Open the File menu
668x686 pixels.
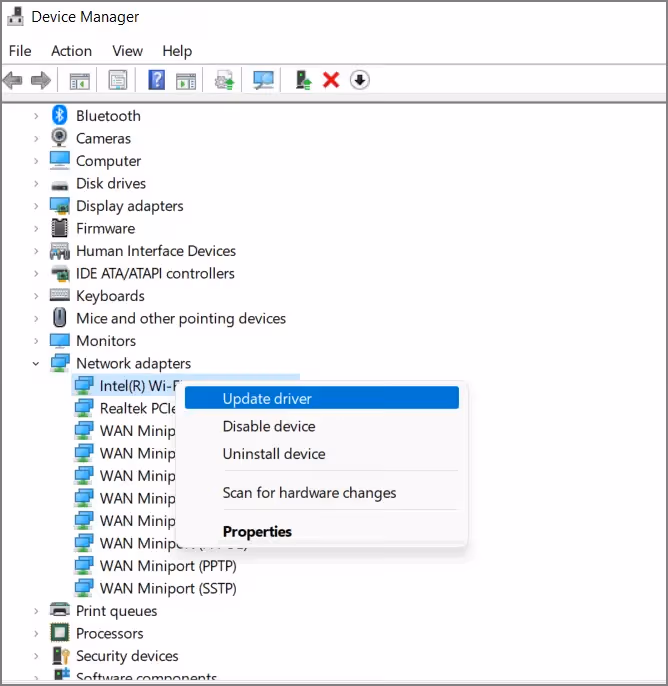20,51
